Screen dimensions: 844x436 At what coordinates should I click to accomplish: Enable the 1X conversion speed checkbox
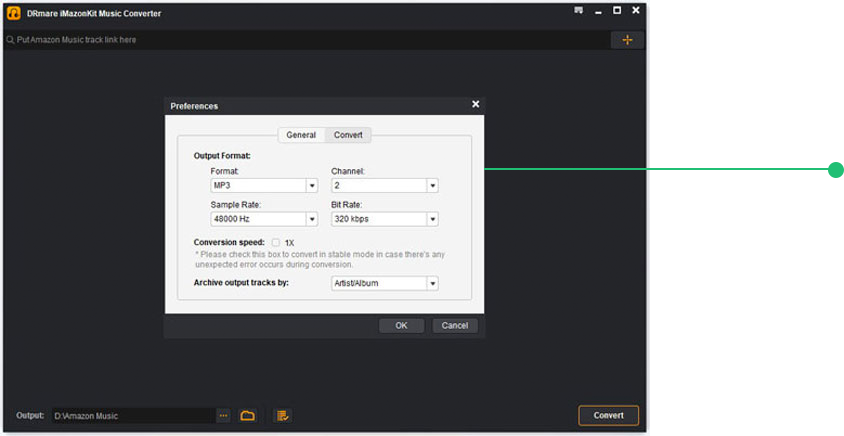276,243
